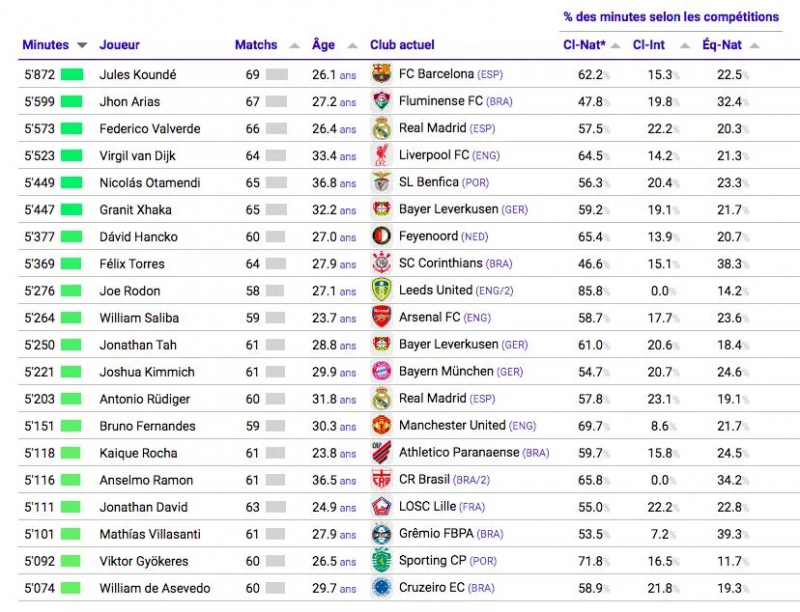The height and width of the screenshot is (612, 800).
Task: Click the Fluminense FC club logo
Action: 381,101
